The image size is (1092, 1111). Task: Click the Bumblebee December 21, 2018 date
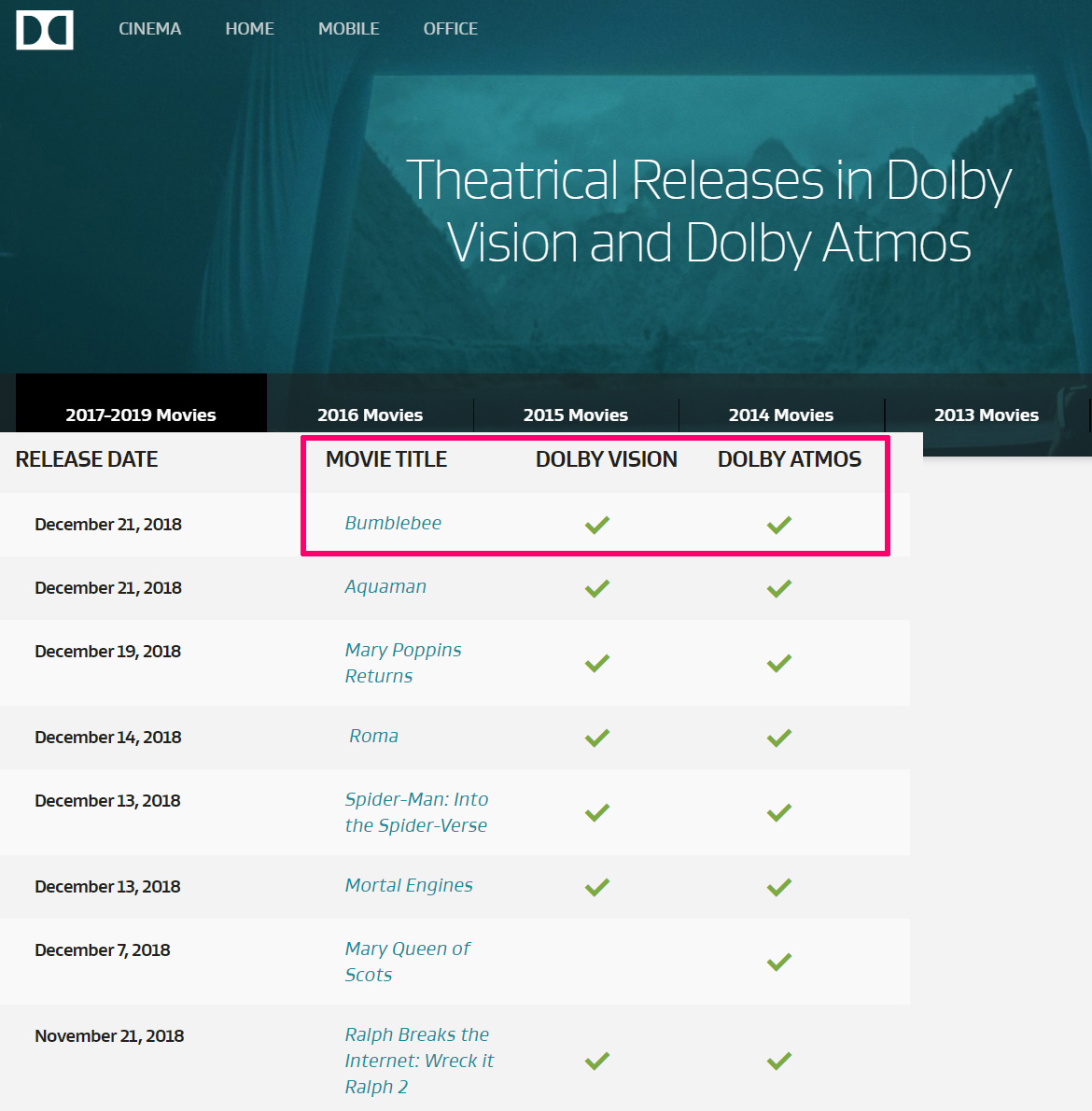pos(108,525)
